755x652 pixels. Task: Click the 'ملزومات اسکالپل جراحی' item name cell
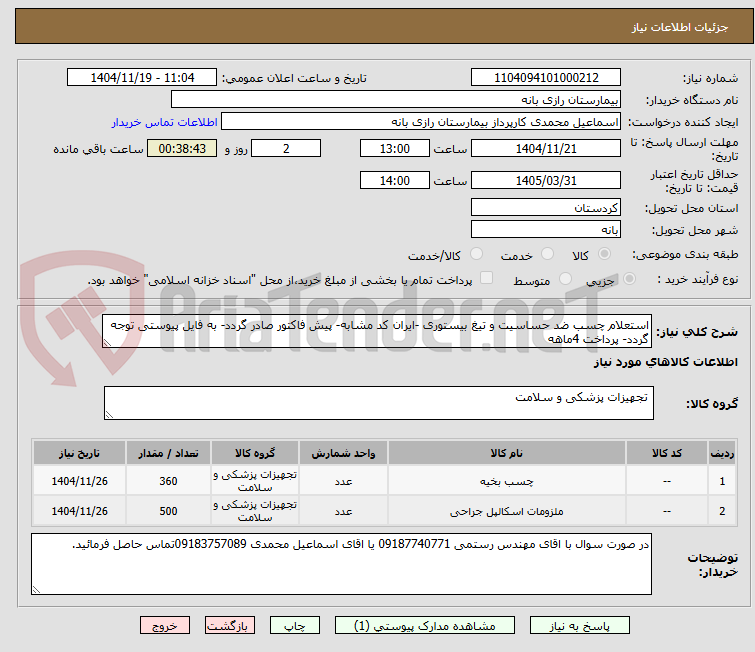pyautogui.click(x=507, y=511)
